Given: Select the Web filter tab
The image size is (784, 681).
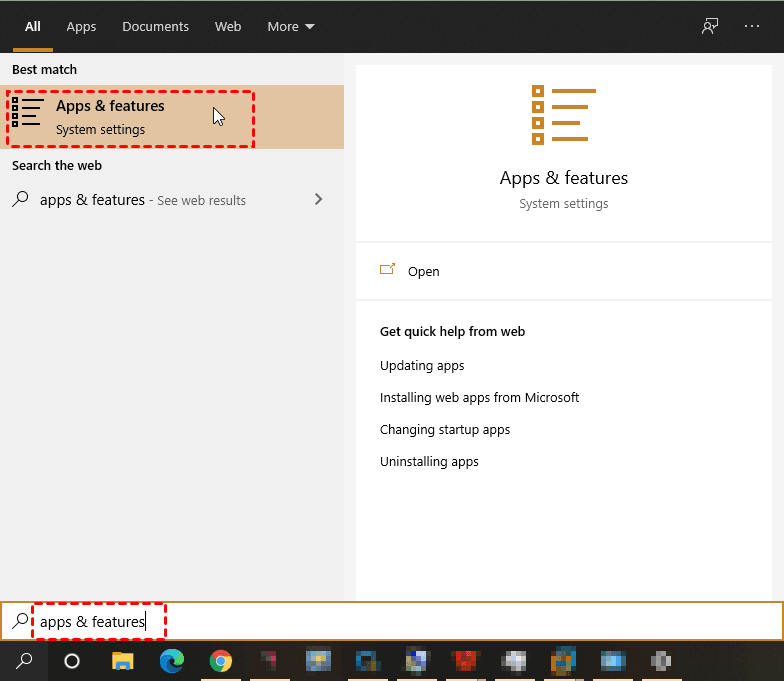Looking at the screenshot, I should [228, 27].
